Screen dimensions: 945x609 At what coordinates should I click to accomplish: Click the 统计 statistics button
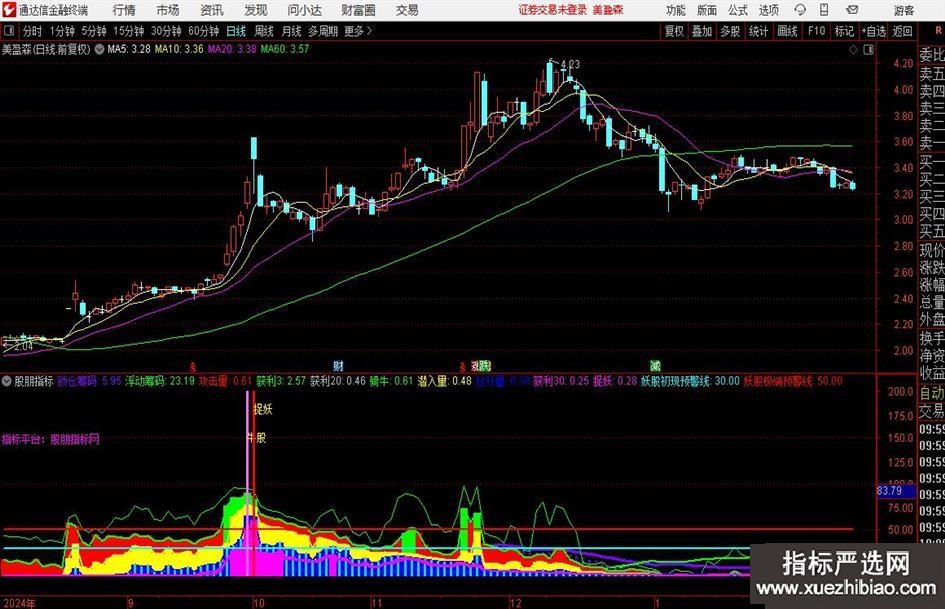[x=758, y=31]
